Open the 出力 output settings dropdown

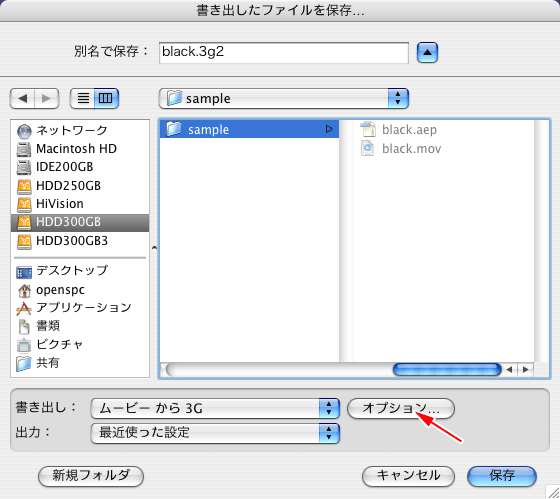(215, 433)
